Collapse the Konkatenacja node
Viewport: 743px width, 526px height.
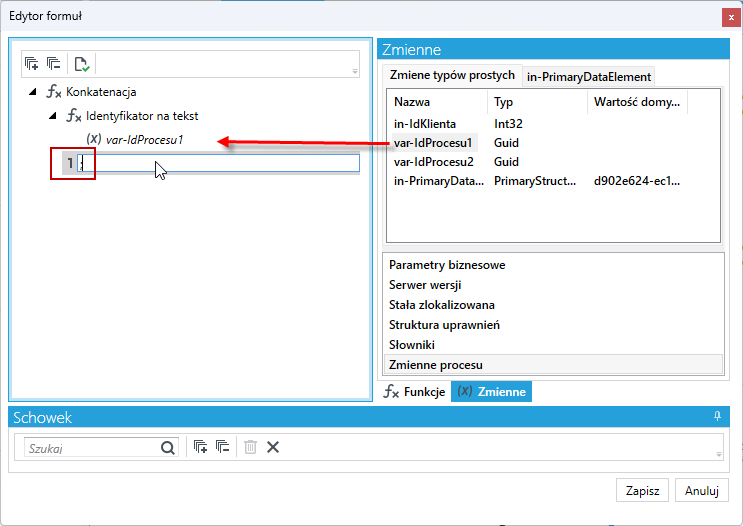point(33,92)
